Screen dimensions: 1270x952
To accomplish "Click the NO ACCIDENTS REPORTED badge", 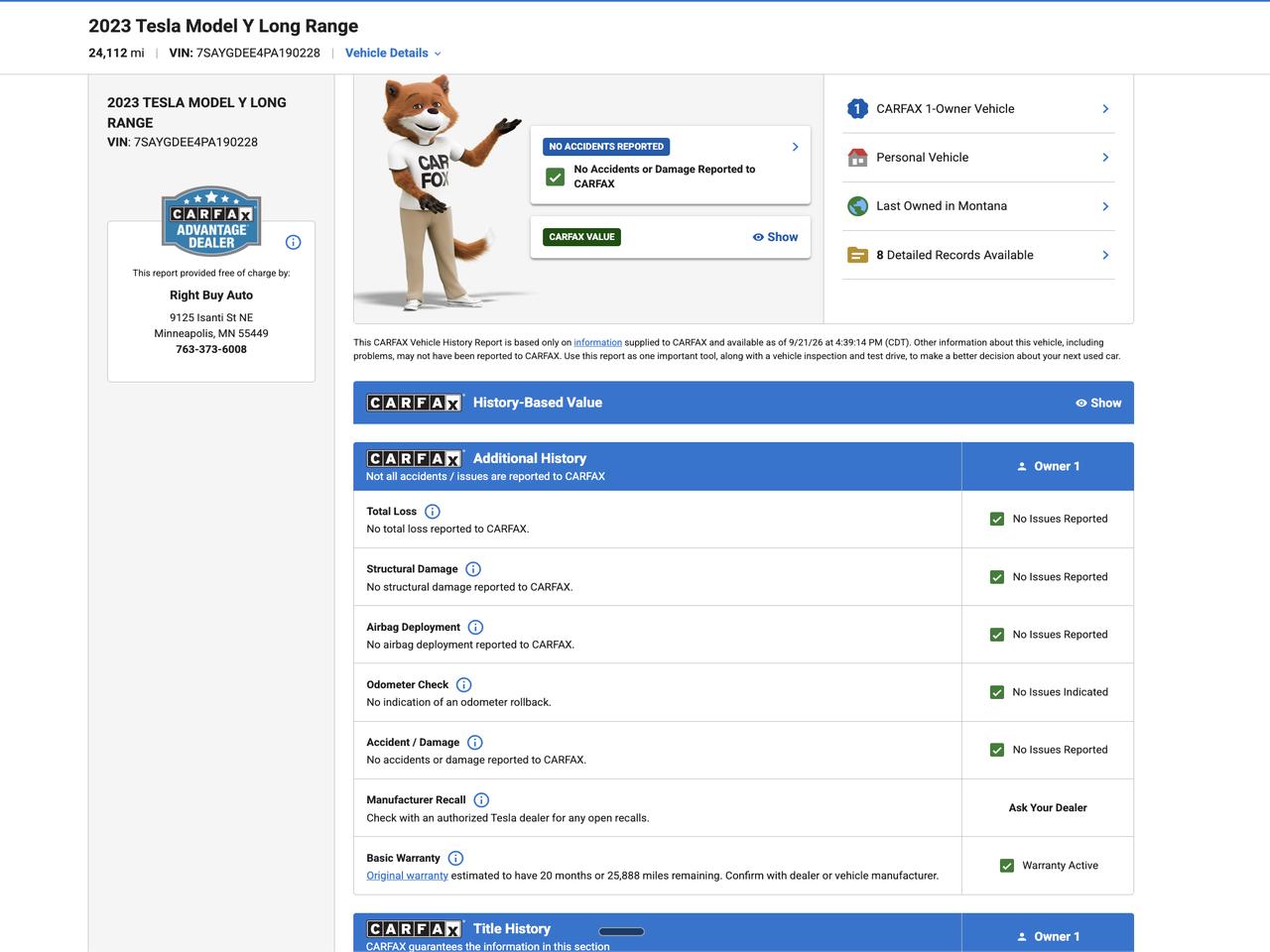I will click(606, 147).
